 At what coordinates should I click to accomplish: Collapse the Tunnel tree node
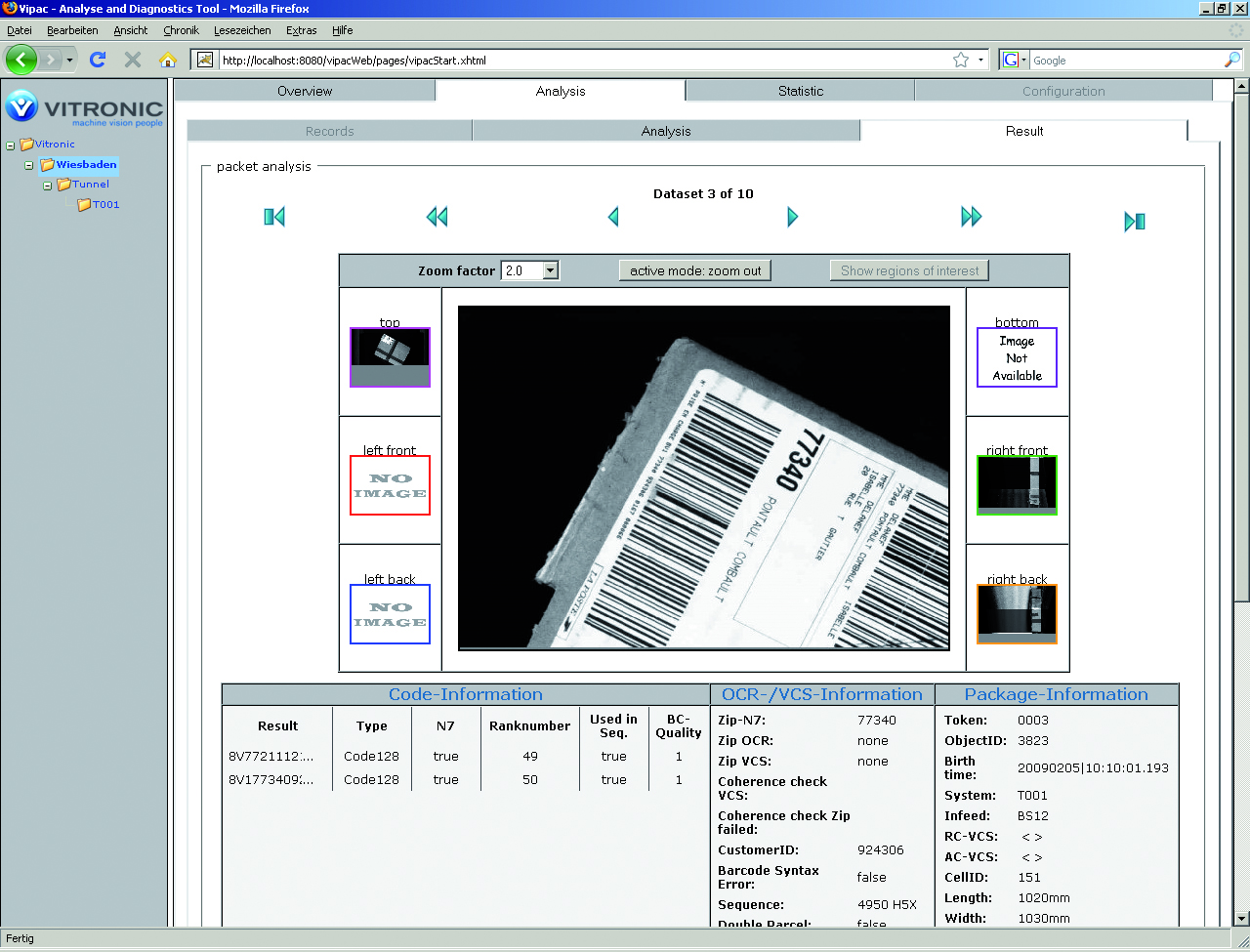pyautogui.click(x=47, y=186)
